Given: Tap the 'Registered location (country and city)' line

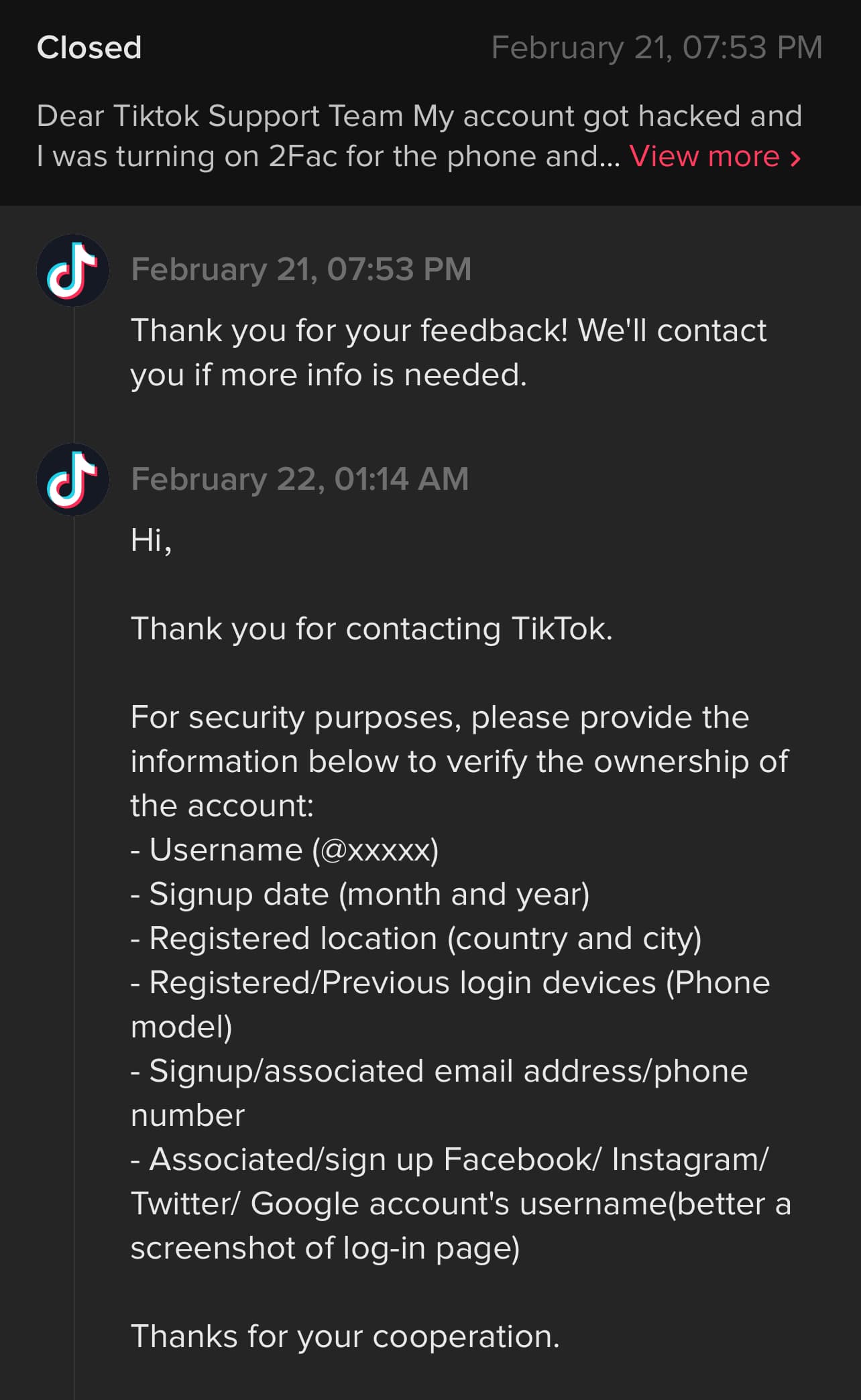Looking at the screenshot, I should pos(416,938).
